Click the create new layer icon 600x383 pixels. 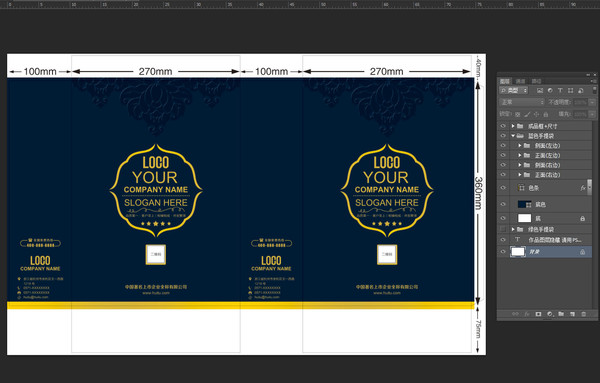(x=572, y=314)
